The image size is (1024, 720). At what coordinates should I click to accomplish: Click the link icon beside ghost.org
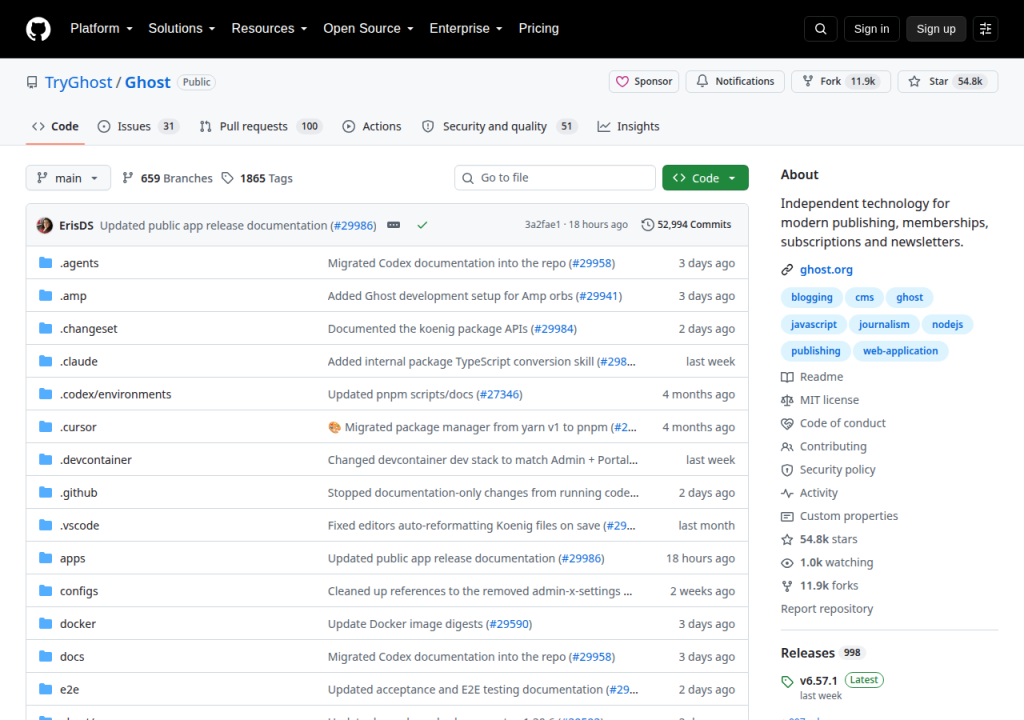coord(787,269)
